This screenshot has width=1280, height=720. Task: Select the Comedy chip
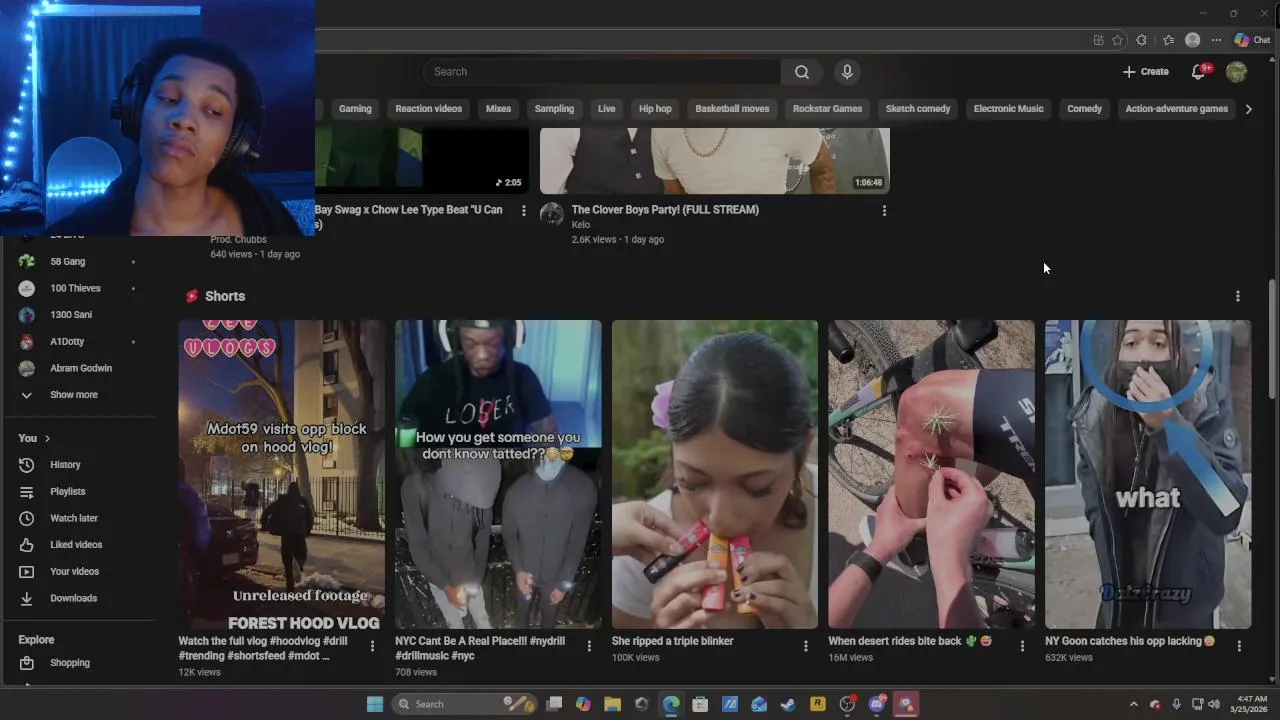(1084, 109)
